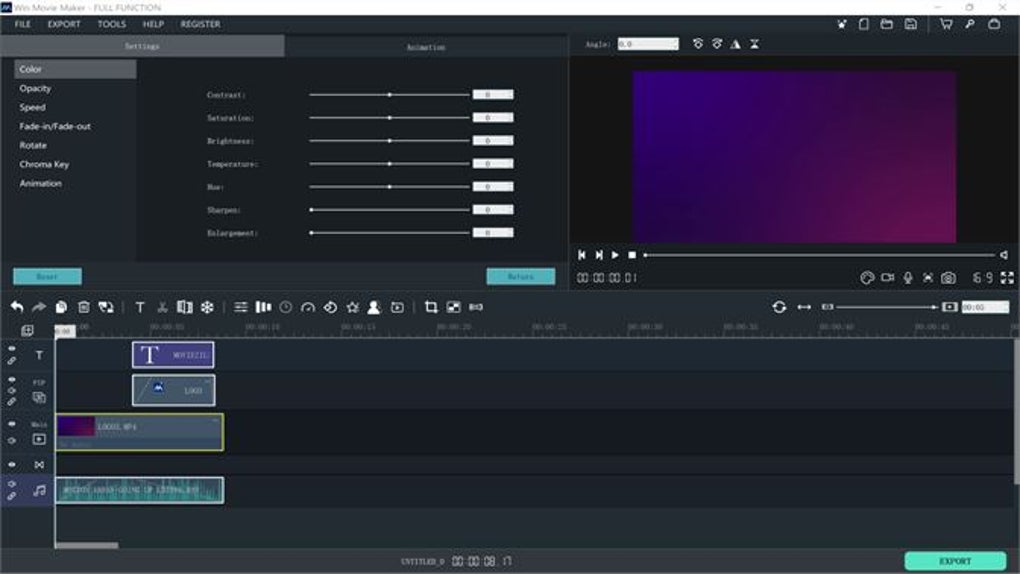This screenshot has width=1020, height=574.
Task: Click the refresh loop icon above timeline
Action: click(x=779, y=307)
